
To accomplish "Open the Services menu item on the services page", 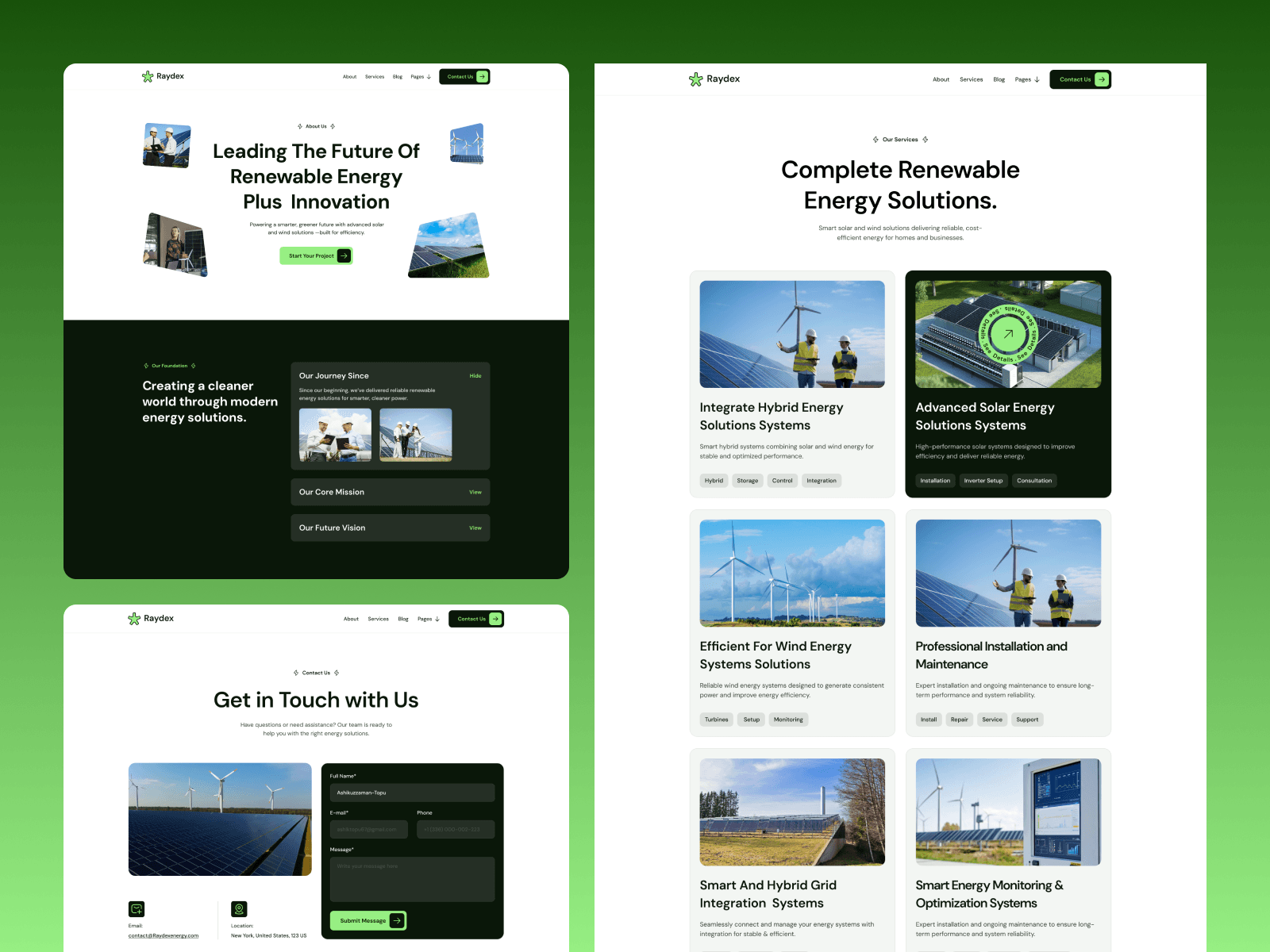I will click(971, 79).
